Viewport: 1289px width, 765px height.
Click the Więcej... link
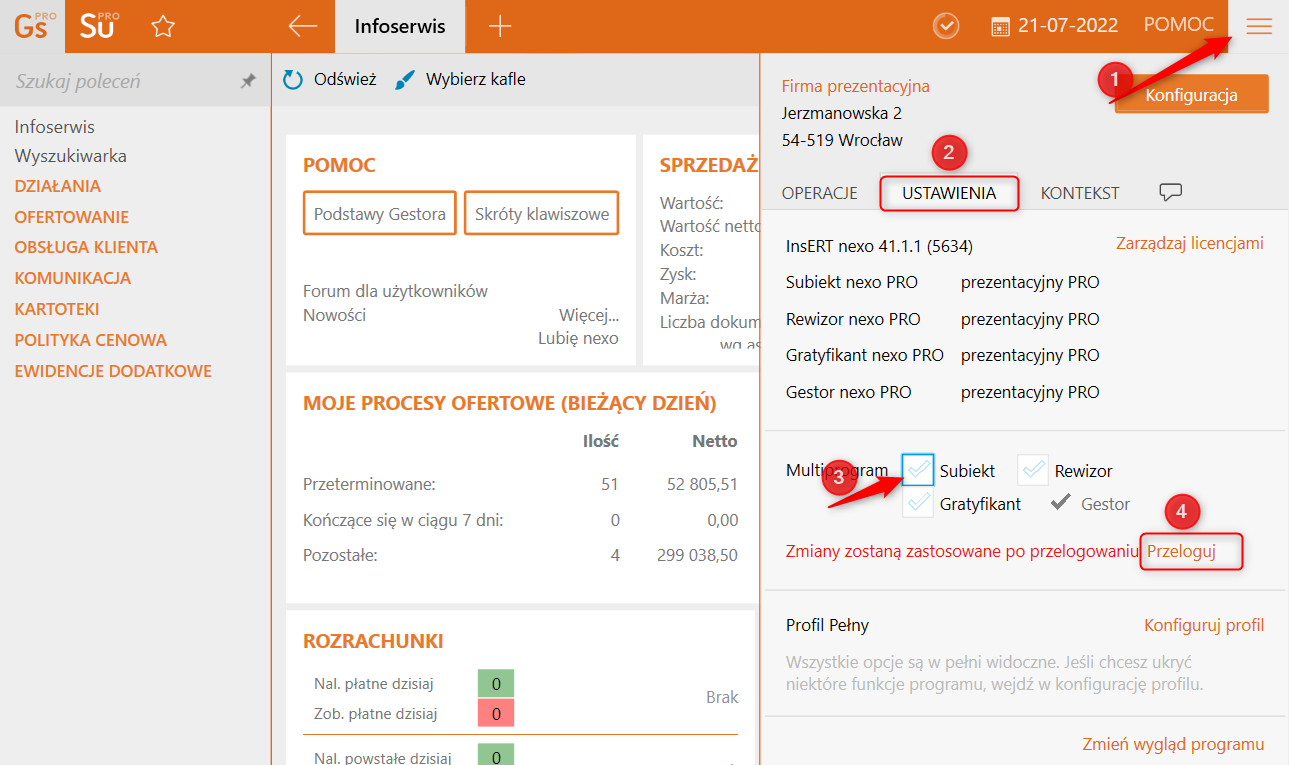point(589,315)
